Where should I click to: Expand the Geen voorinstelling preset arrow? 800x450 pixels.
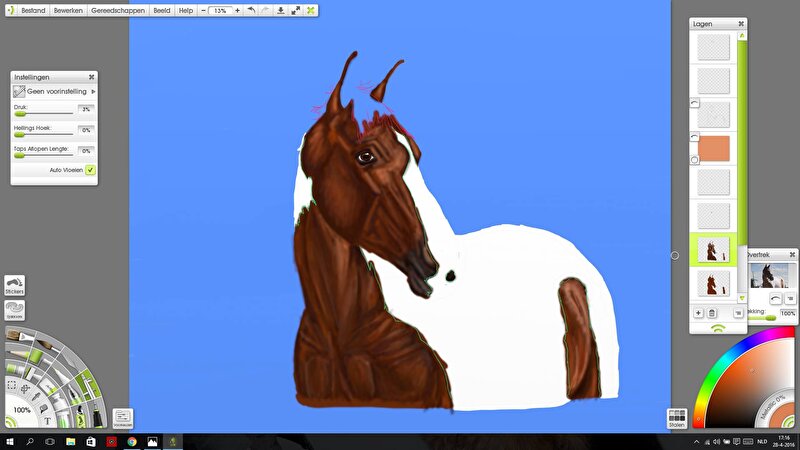click(x=93, y=91)
